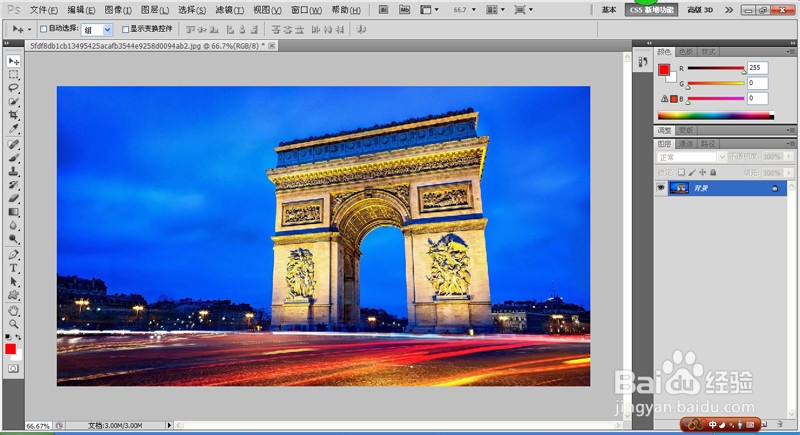This screenshot has height=435, width=800.
Task: Switch to the 基本 workspace
Action: pyautogui.click(x=609, y=10)
